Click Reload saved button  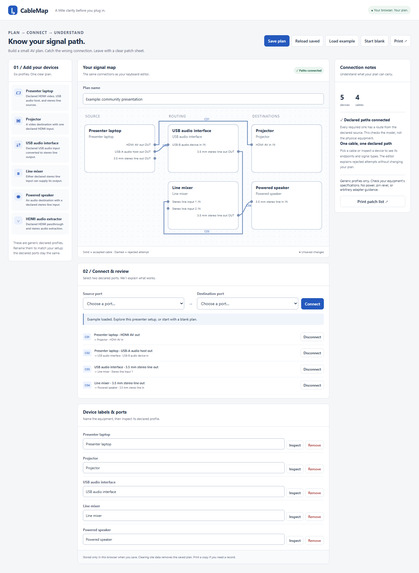307,41
